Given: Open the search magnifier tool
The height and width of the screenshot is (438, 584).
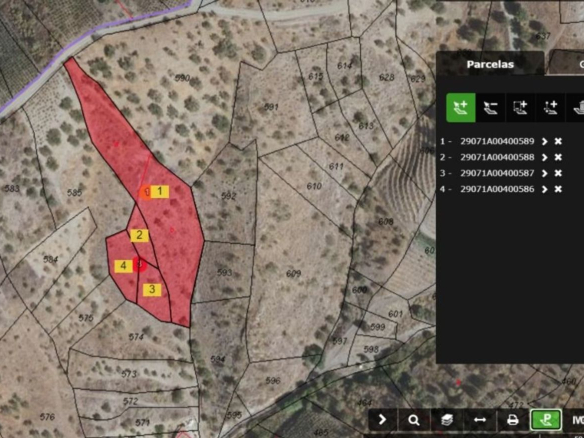Looking at the screenshot, I should (x=414, y=420).
